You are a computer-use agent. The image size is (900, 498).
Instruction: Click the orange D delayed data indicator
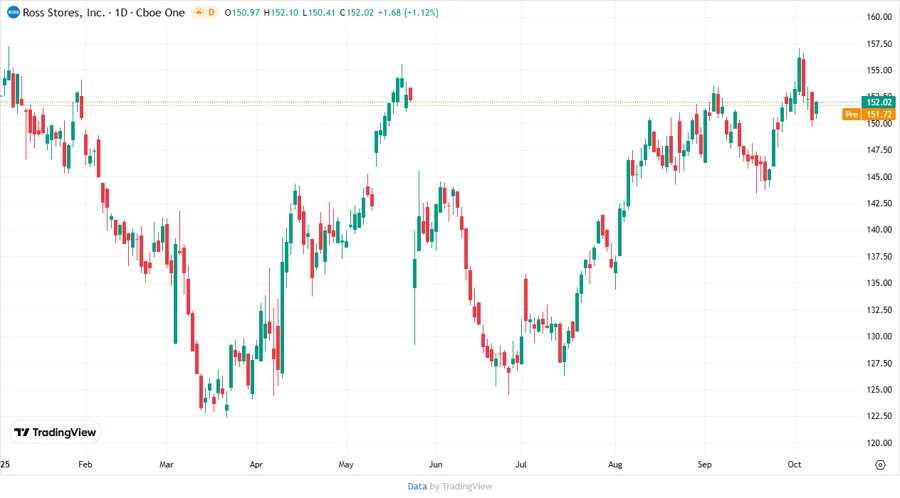[211, 12]
